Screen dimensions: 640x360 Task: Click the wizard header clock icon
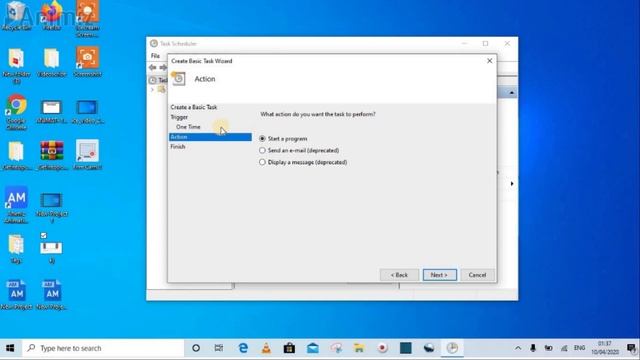178,79
